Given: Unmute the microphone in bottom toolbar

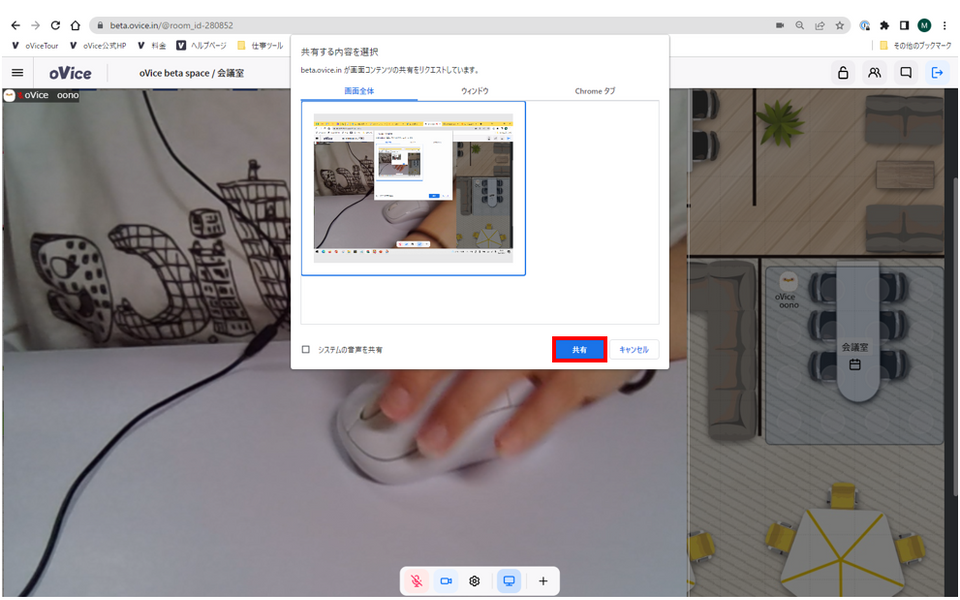Looking at the screenshot, I should click(x=417, y=581).
